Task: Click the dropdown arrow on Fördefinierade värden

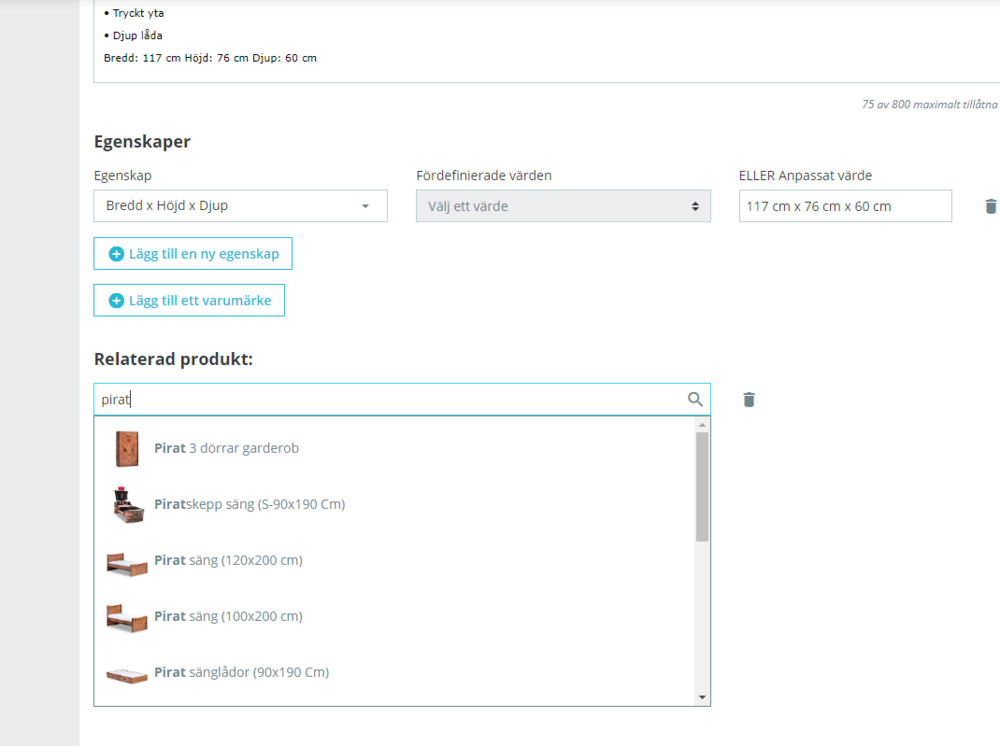Action: [696, 206]
